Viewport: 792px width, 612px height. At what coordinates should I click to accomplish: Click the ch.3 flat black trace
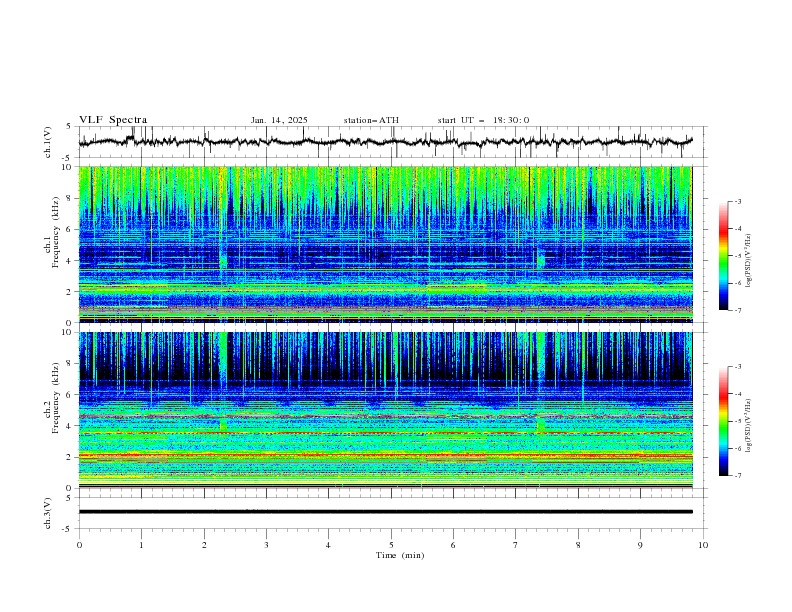click(x=385, y=512)
